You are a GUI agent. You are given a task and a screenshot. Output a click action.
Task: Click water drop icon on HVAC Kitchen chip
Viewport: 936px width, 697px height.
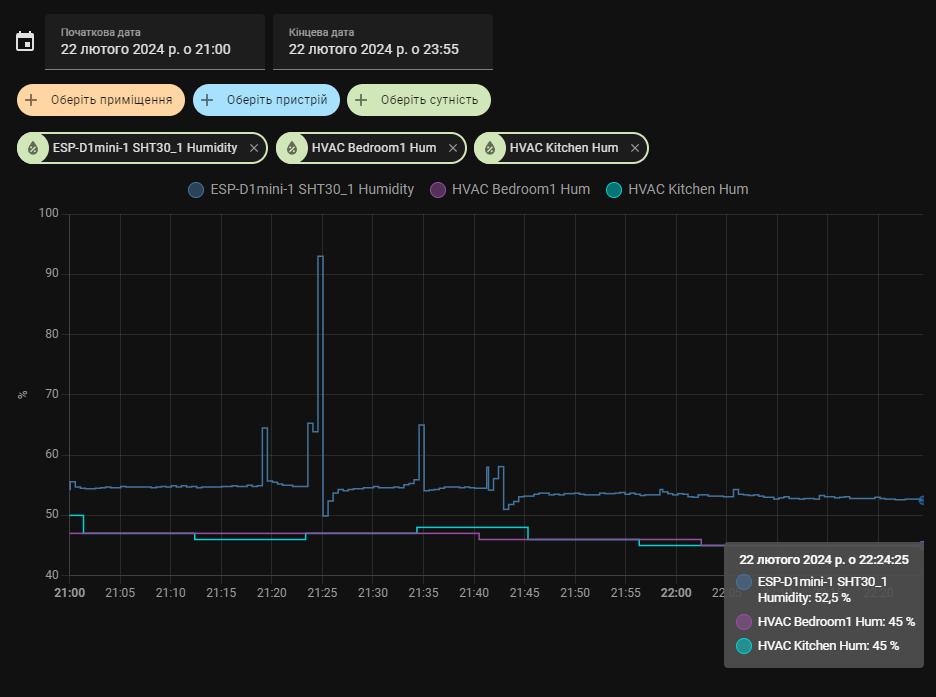[x=490, y=148]
